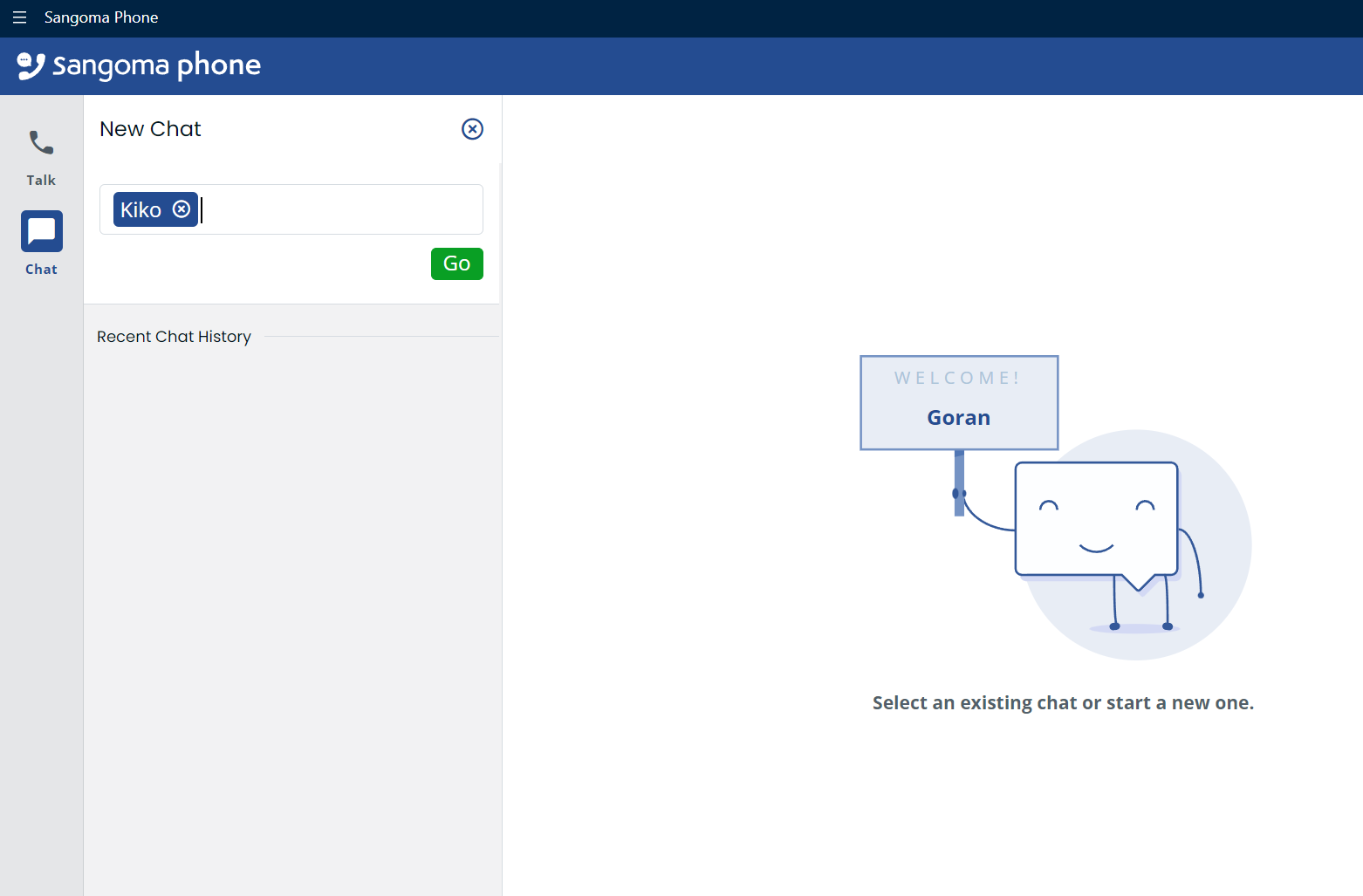
Task: Click into the recipient input field
Action: [x=340, y=209]
